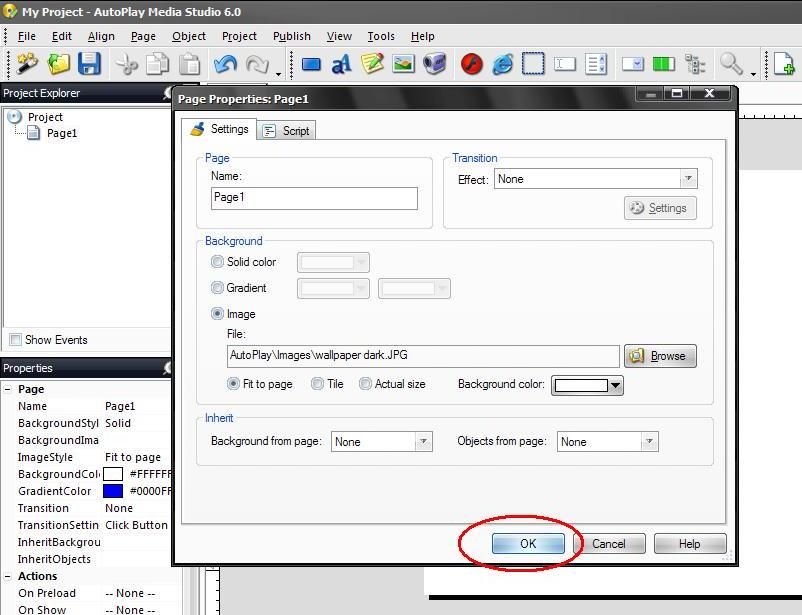
Task: Click Browse to choose an image file
Action: [x=659, y=356]
